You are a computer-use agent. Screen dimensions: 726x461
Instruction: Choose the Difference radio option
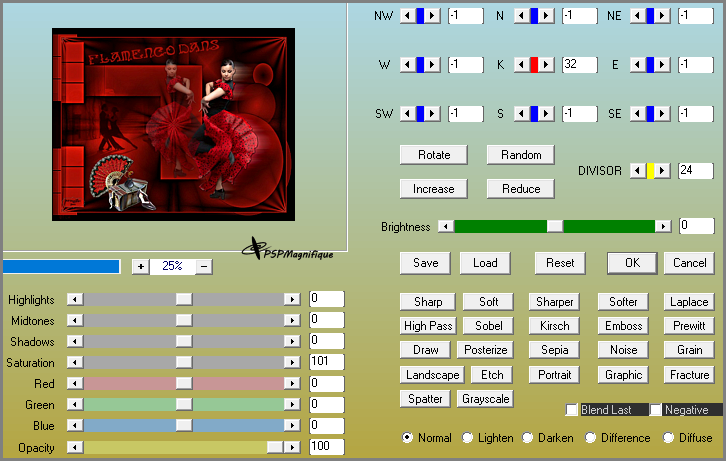point(591,438)
